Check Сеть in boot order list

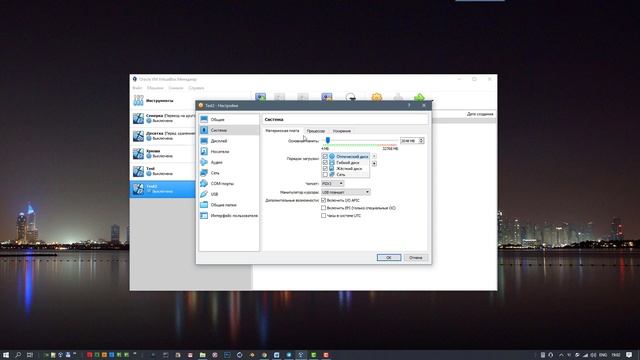coord(325,174)
